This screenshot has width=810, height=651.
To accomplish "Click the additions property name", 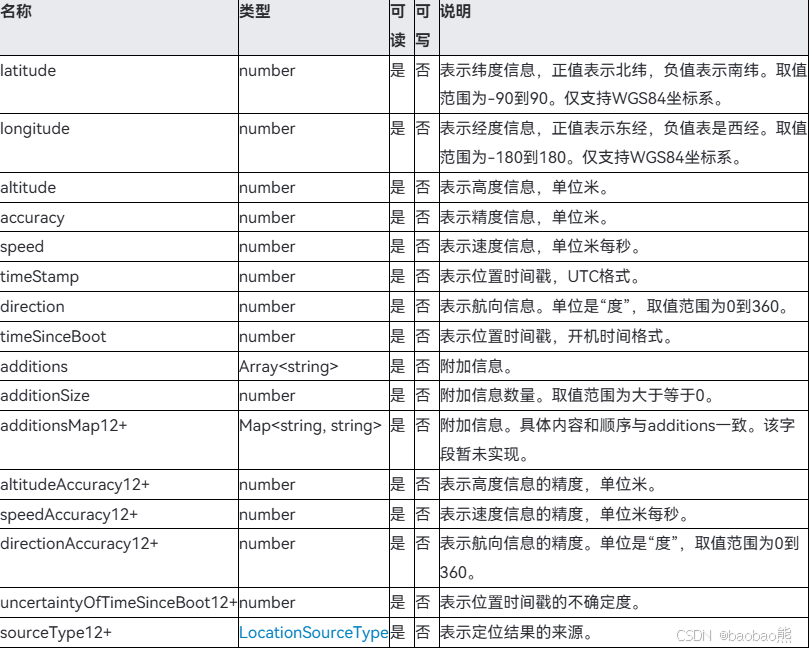I will coord(34,367).
